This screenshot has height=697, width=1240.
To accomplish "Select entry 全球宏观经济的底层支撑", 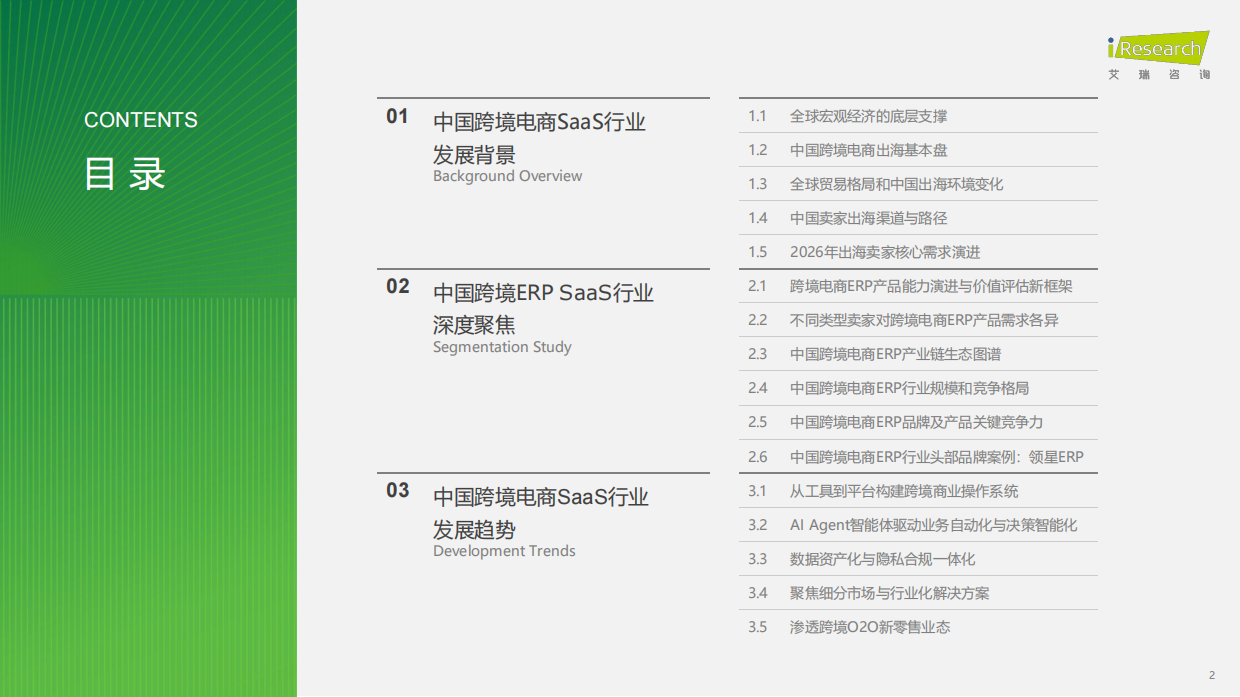I will tap(868, 116).
